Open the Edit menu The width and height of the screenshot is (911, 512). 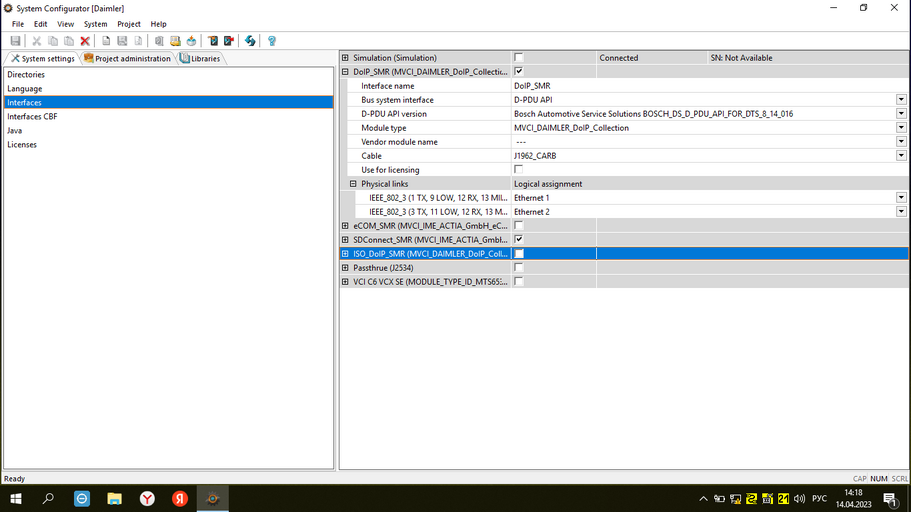(x=40, y=24)
